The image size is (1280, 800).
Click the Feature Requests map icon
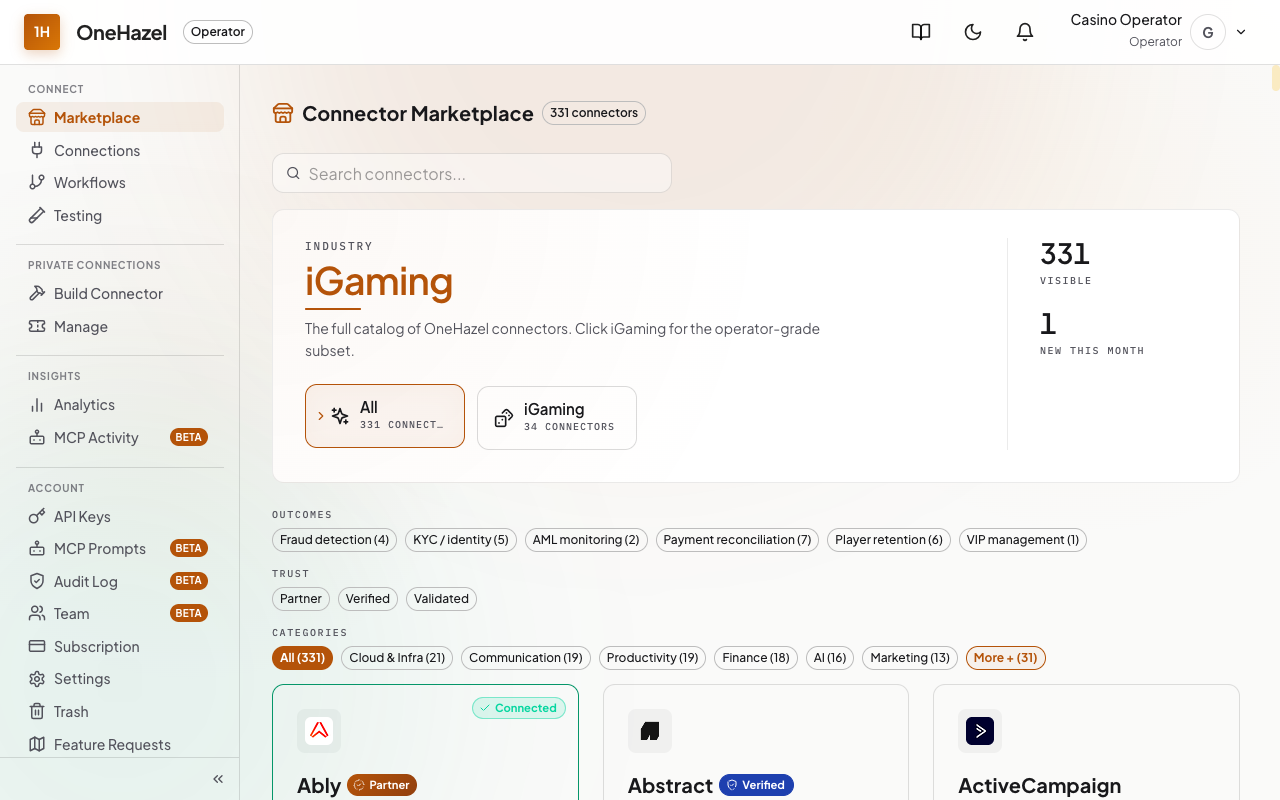[37, 744]
